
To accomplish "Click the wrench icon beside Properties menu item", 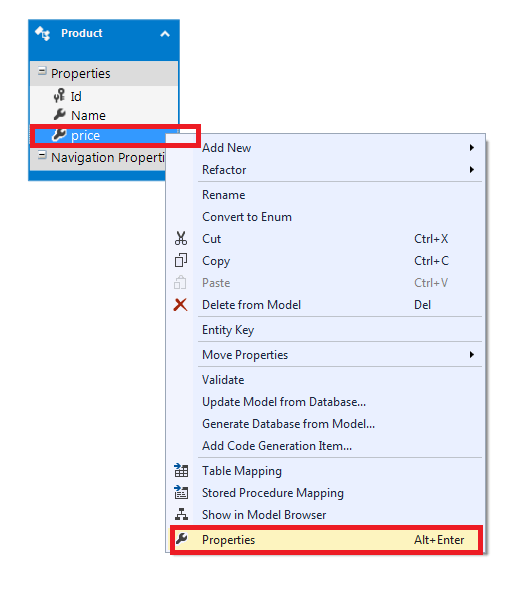I will [x=182, y=539].
